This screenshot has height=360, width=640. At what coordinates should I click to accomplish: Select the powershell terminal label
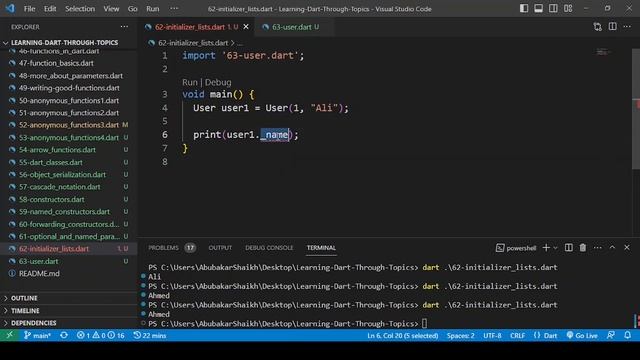point(516,248)
